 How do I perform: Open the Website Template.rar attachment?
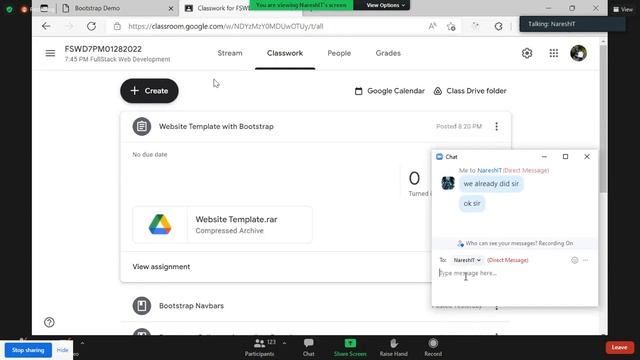point(222,224)
